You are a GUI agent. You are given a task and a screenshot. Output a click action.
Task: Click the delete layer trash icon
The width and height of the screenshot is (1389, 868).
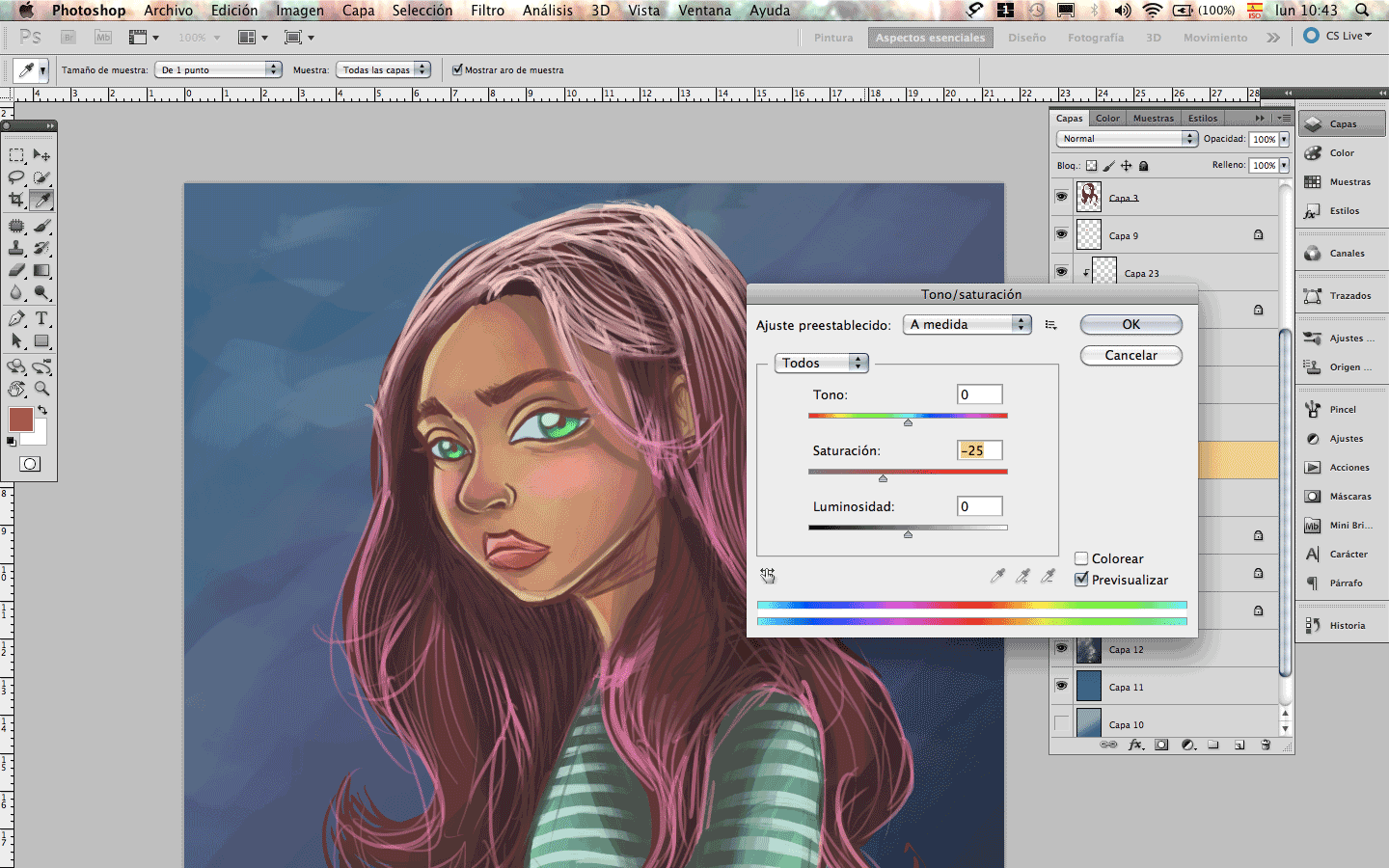click(1266, 745)
